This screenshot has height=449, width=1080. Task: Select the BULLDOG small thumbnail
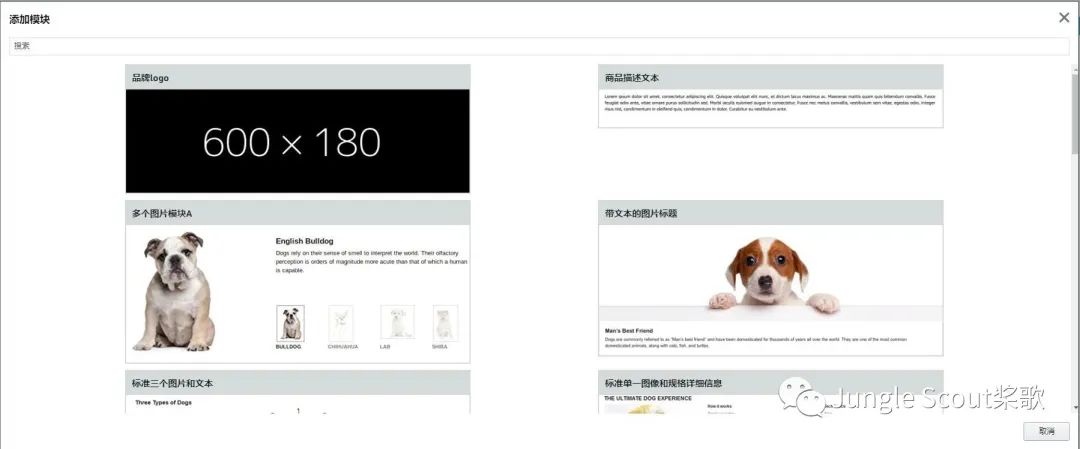(290, 324)
